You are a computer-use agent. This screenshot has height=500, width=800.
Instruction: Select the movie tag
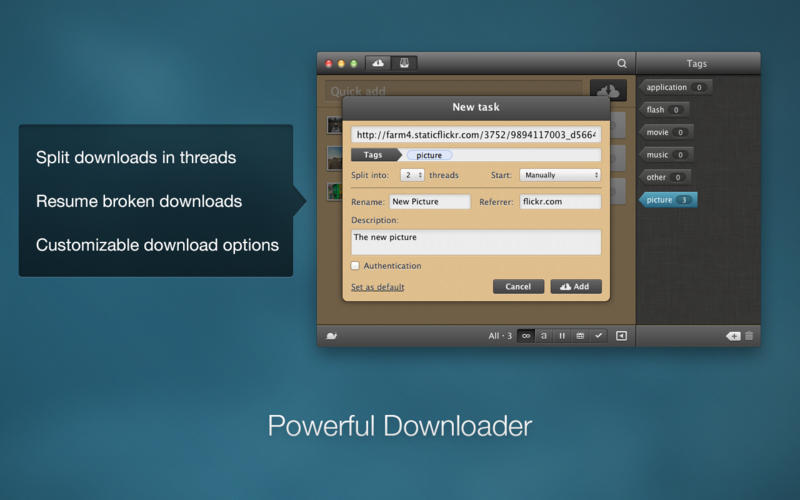tap(666, 132)
